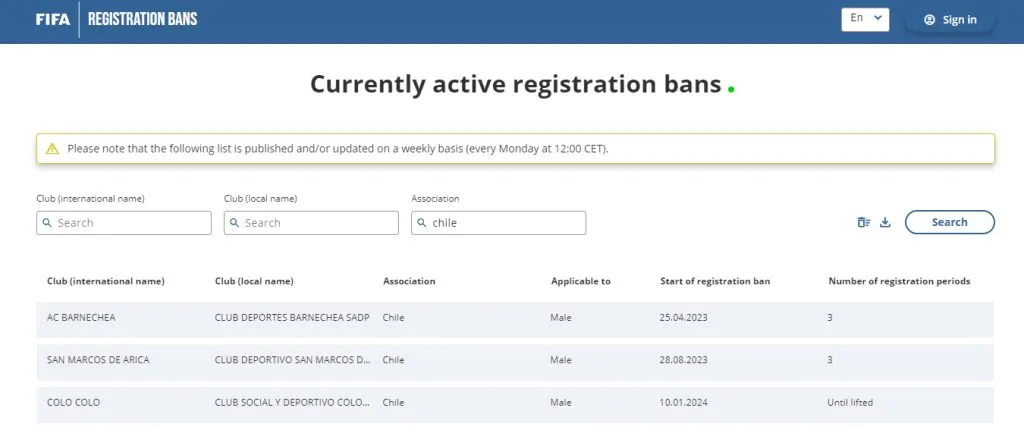The image size is (1024, 436).
Task: Select the AC Barnechea row
Action: coord(514,318)
